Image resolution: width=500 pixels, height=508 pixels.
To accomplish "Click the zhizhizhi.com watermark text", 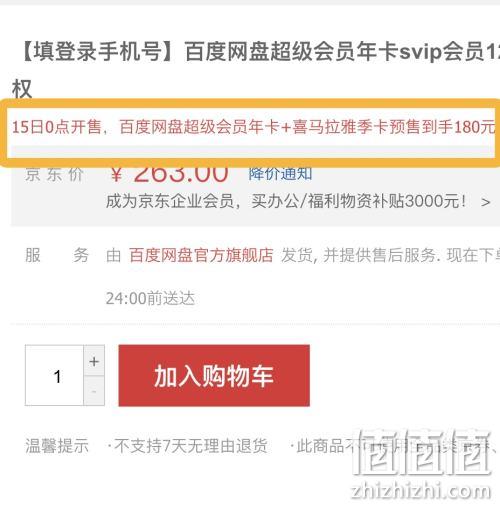I will [421, 491].
